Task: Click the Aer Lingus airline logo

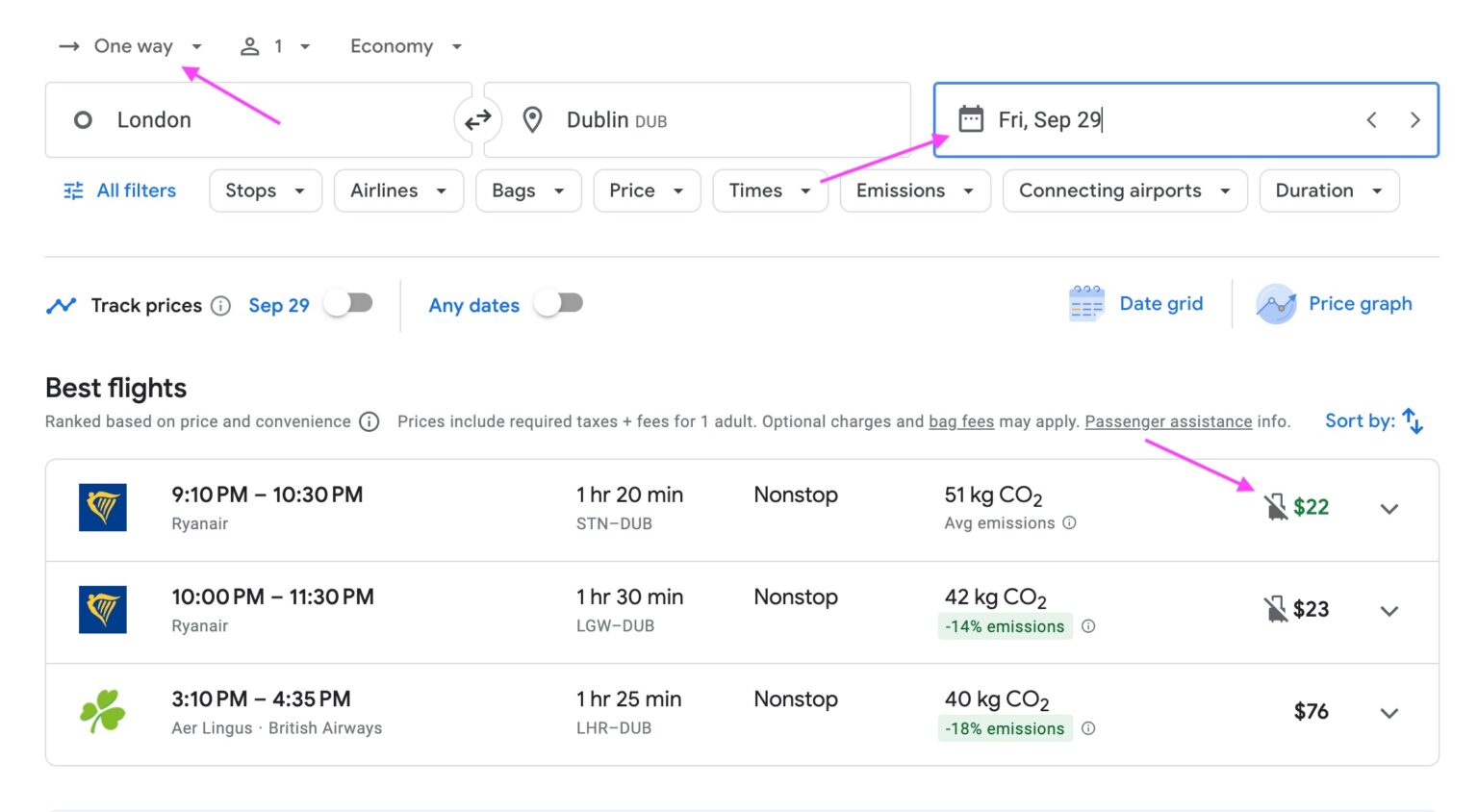Action: (x=103, y=712)
